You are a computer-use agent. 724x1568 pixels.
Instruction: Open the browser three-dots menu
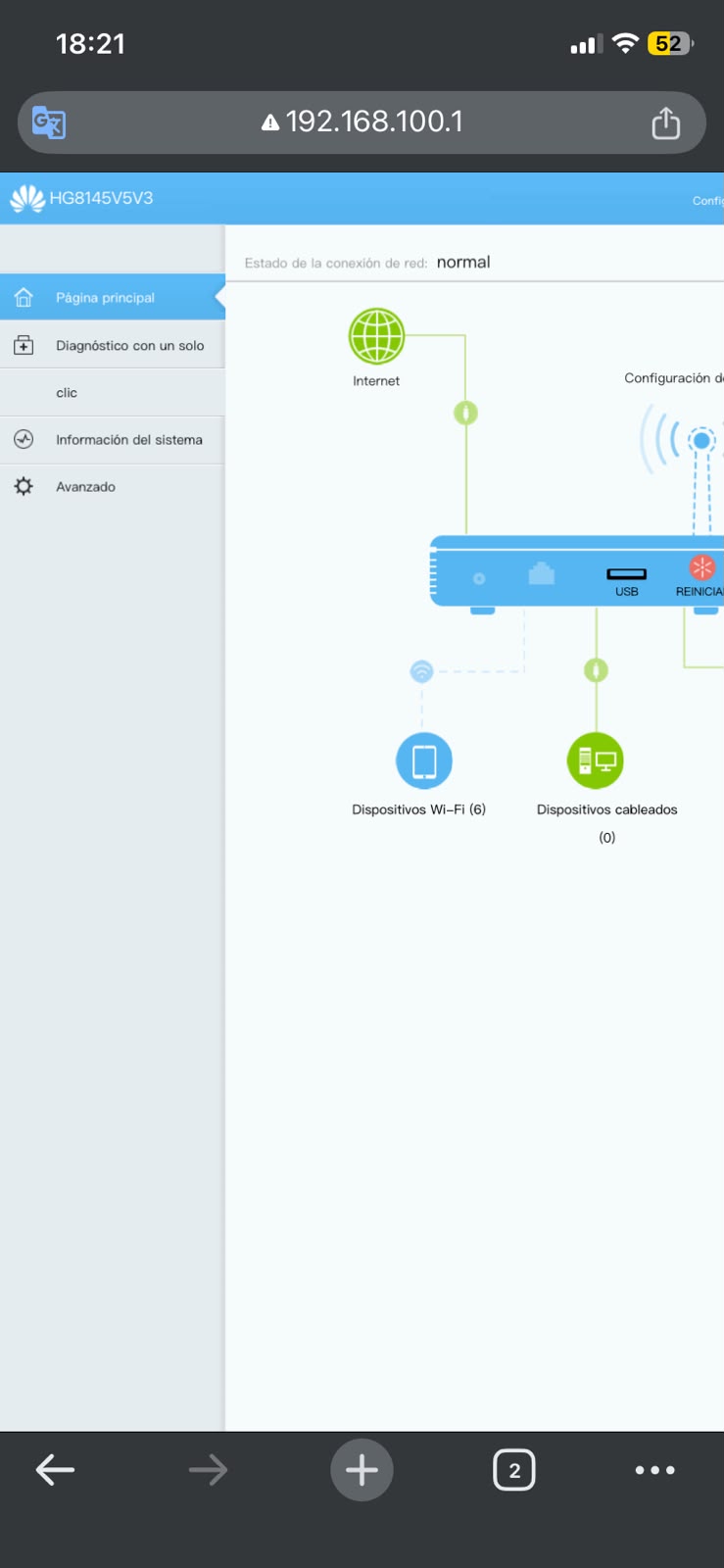click(x=654, y=1470)
